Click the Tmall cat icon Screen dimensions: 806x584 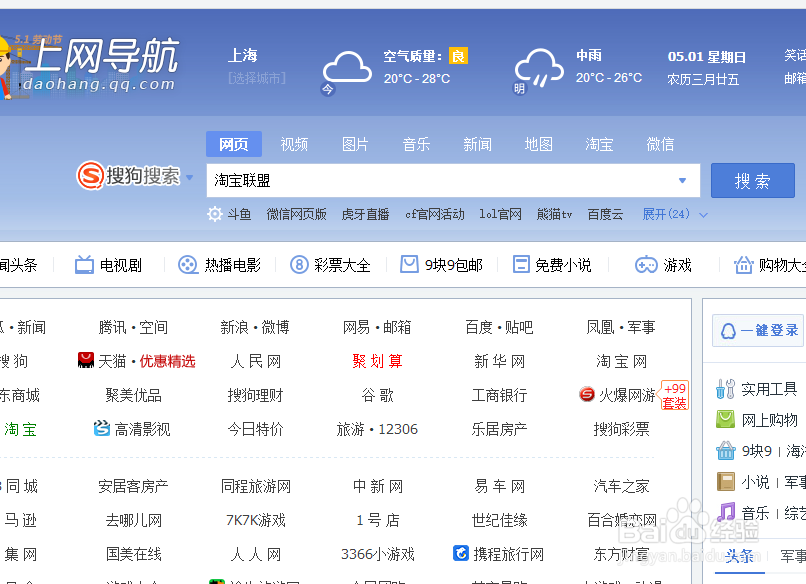click(x=86, y=360)
